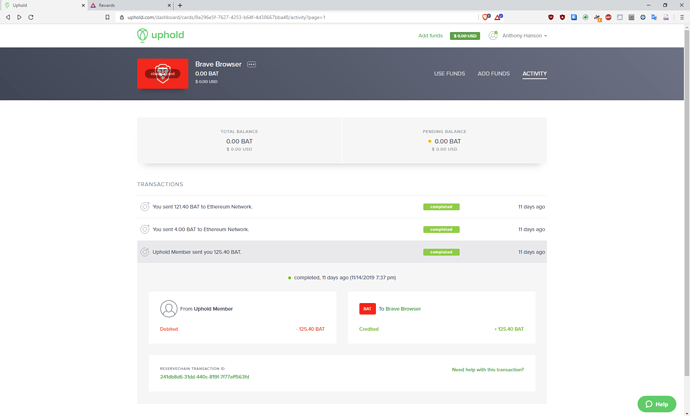Click the address bar URL field

click(297, 17)
